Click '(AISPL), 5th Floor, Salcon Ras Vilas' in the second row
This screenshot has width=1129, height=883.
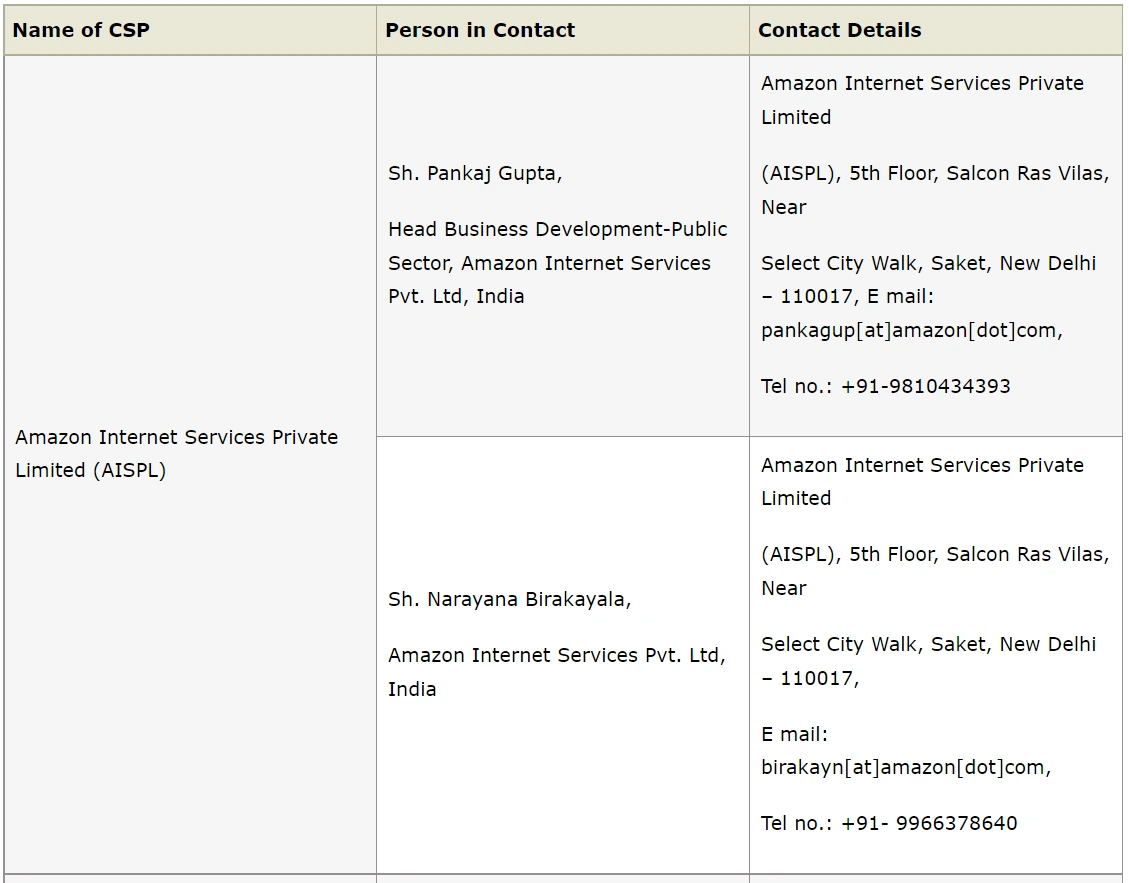click(x=935, y=555)
